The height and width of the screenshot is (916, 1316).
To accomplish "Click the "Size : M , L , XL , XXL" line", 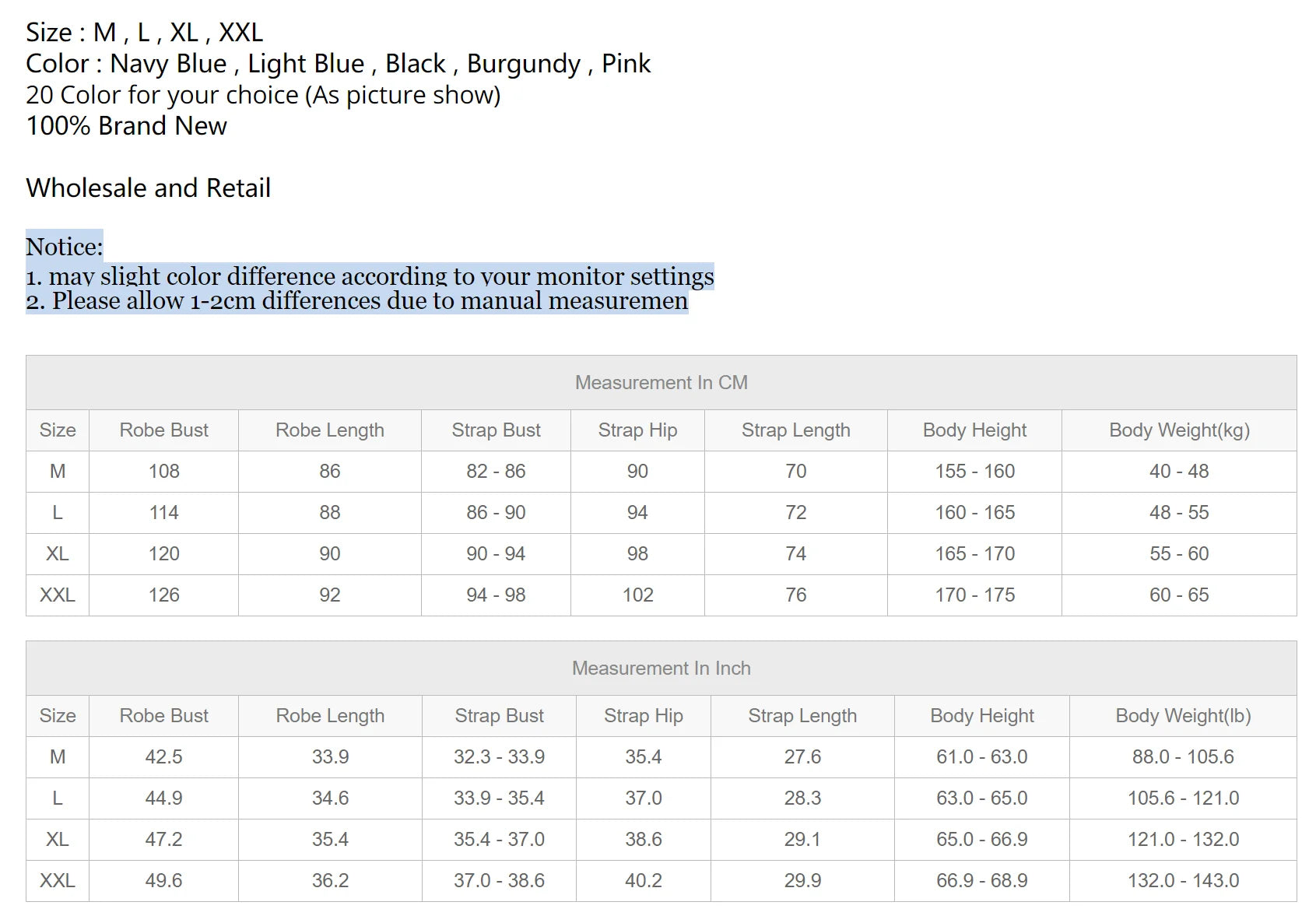I will pos(144,33).
